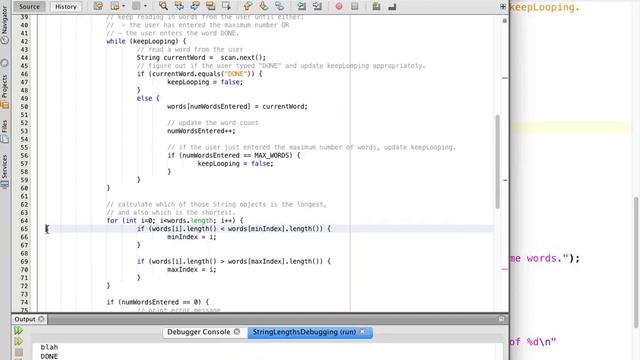
Task: Click the 'String currentWord = scan.next();' line
Action: (x=201, y=58)
